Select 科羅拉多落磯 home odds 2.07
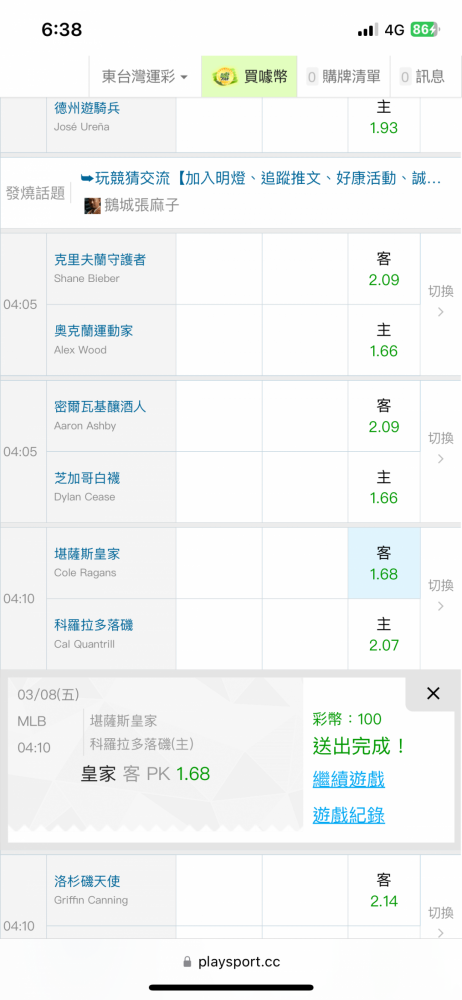Screen dimensions: 462x1000 pyautogui.click(x=384, y=634)
